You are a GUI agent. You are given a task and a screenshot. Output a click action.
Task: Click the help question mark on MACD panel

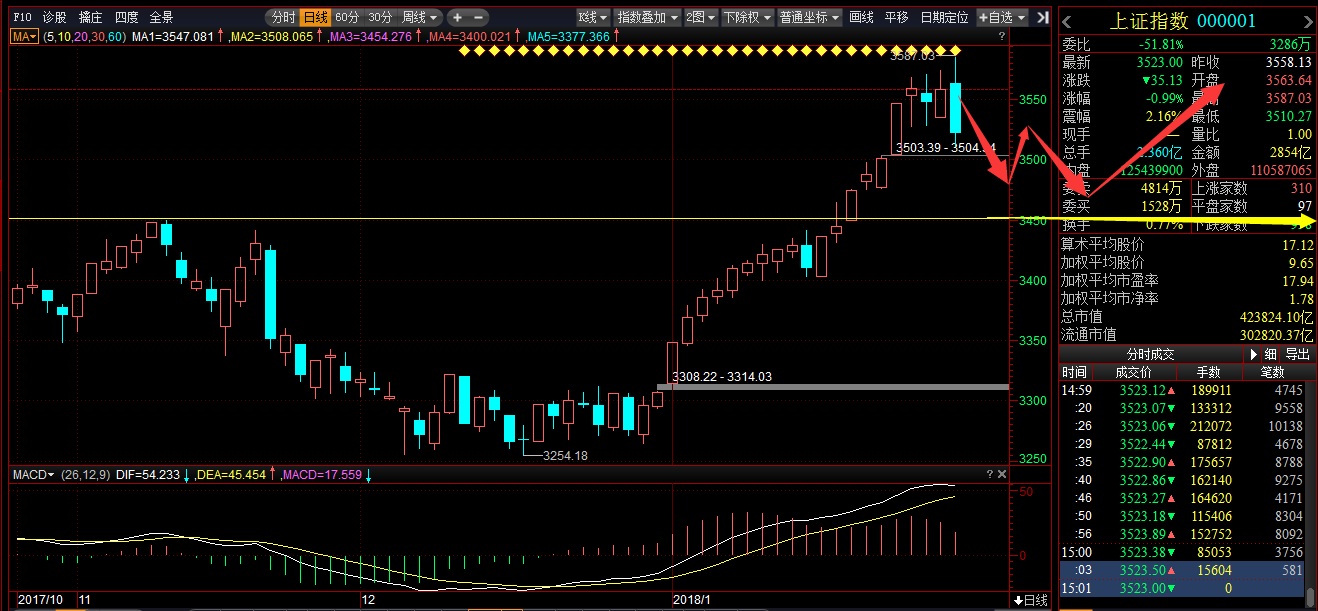(x=991, y=474)
